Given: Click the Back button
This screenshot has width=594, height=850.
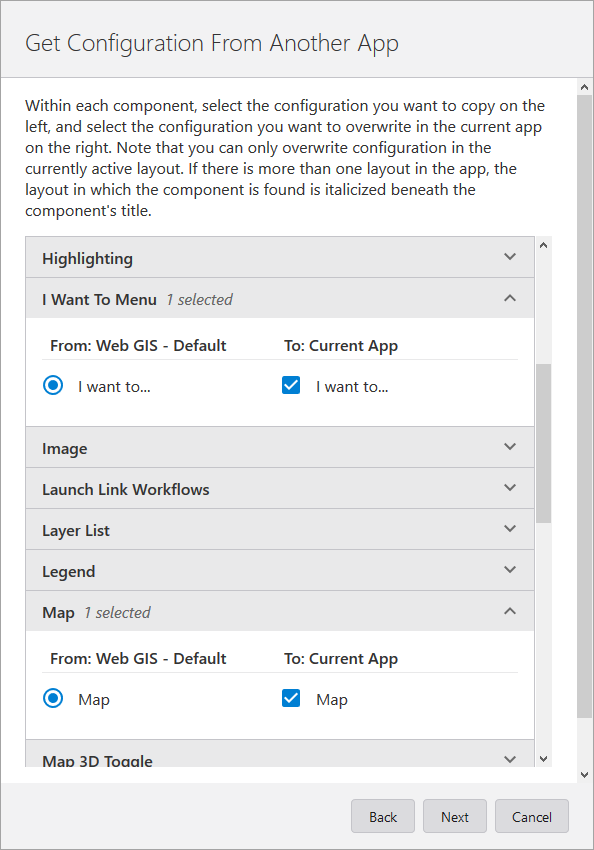Looking at the screenshot, I should tap(382, 816).
